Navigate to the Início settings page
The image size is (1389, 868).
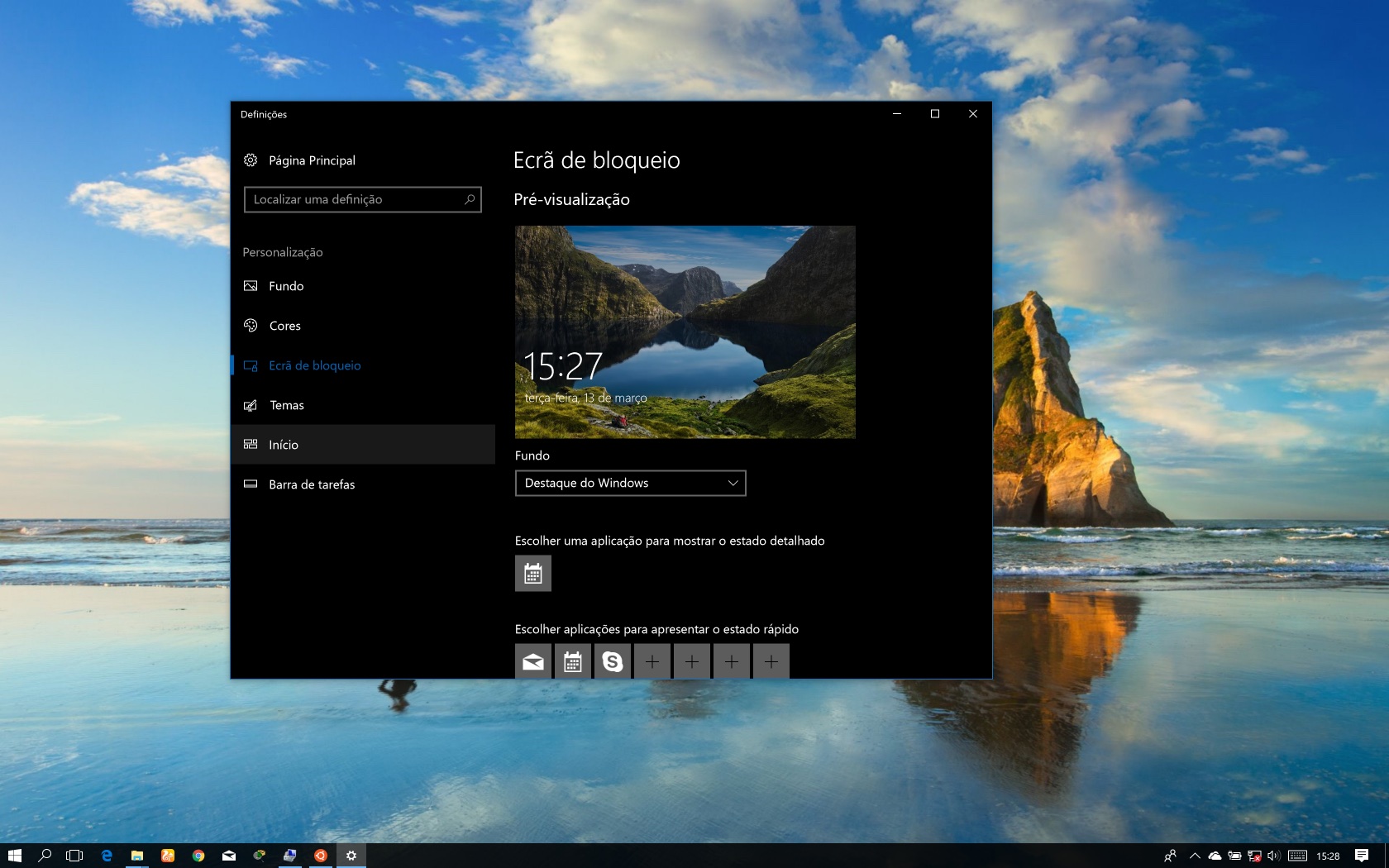(283, 445)
